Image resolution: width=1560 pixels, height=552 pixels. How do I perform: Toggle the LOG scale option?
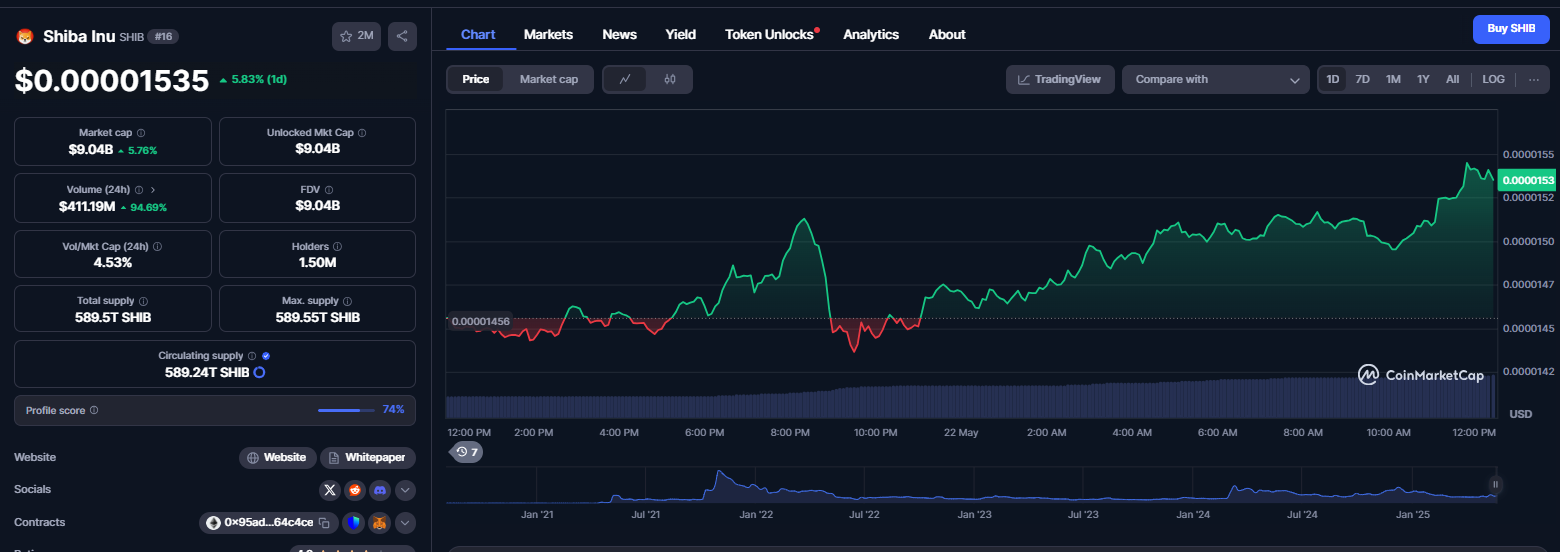coord(1493,79)
